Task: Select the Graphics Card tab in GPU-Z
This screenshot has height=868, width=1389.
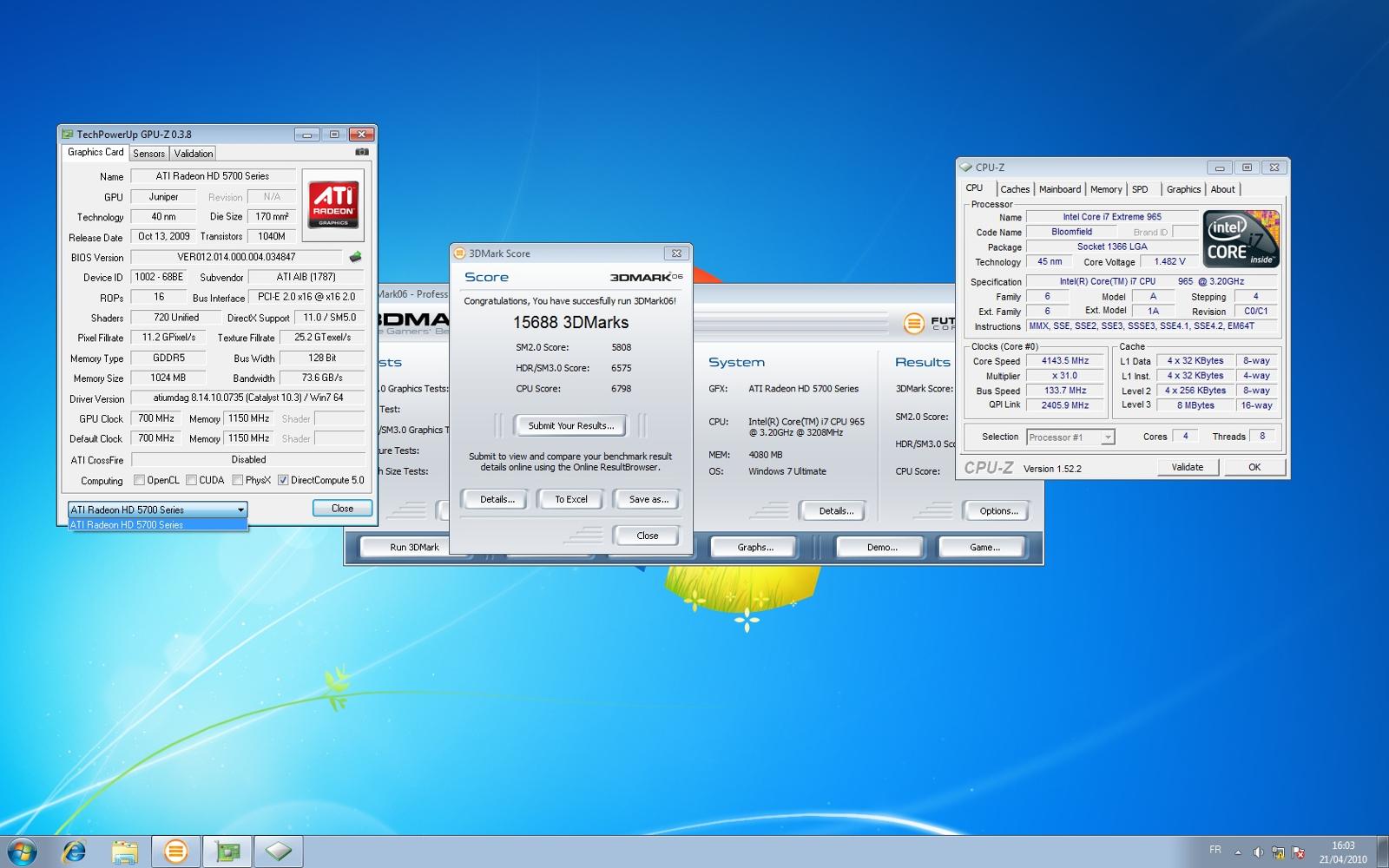Action: pyautogui.click(x=95, y=152)
